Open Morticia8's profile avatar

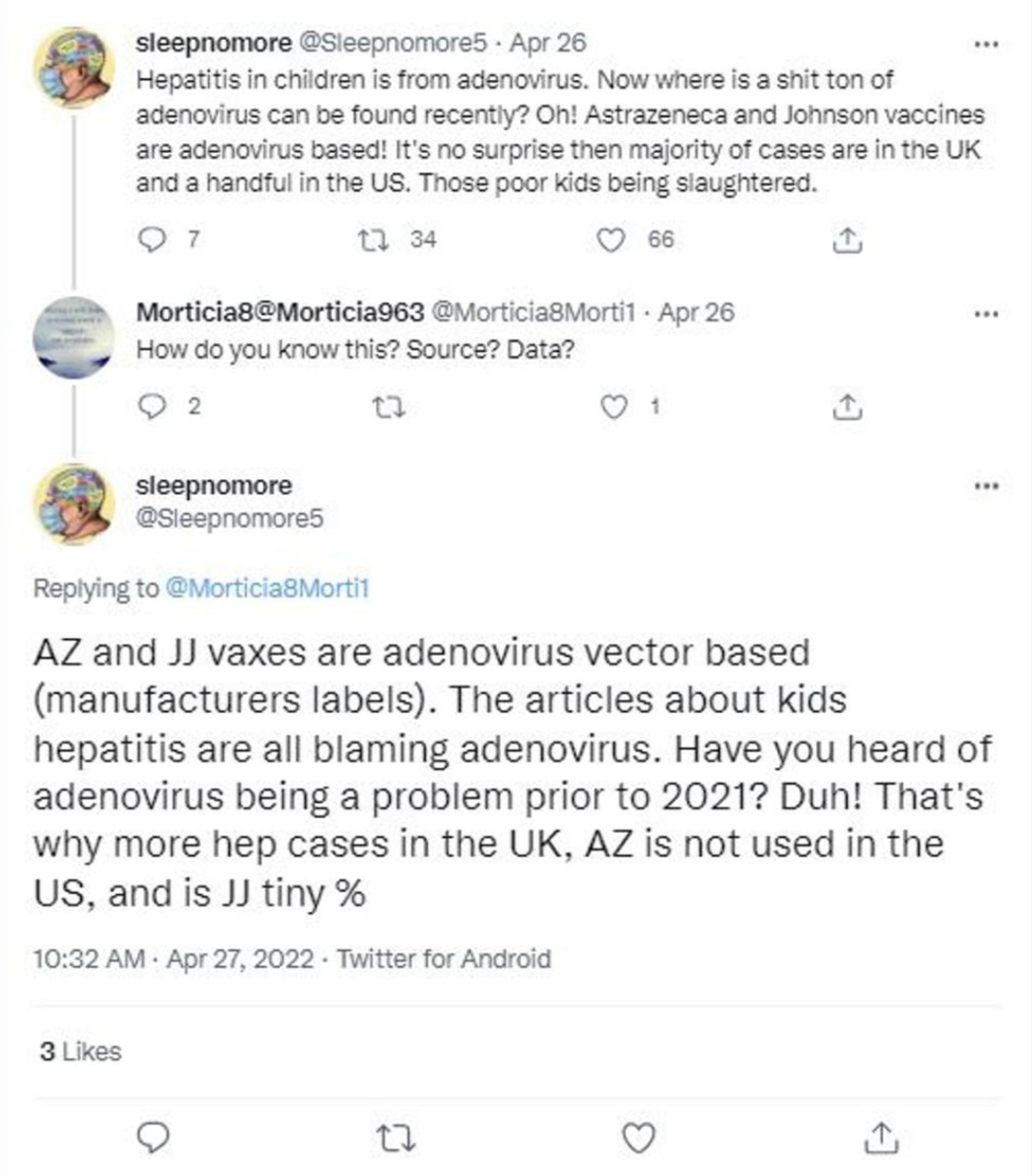(x=74, y=337)
